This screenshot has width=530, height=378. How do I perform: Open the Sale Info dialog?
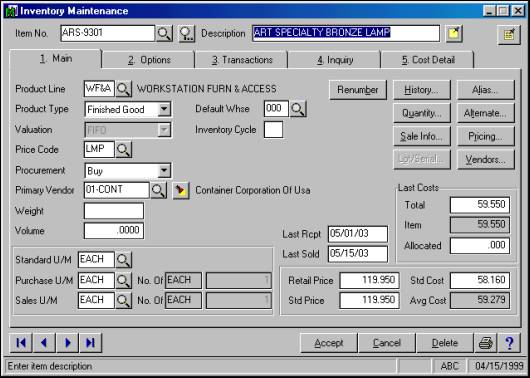click(x=422, y=136)
